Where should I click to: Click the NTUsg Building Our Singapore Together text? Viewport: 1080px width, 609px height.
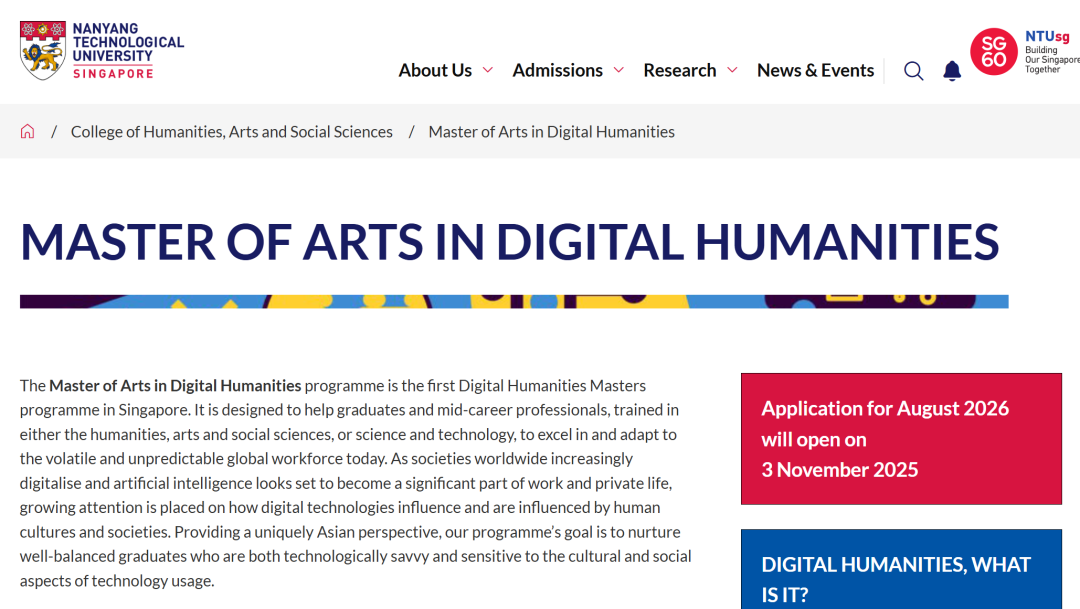[1051, 52]
